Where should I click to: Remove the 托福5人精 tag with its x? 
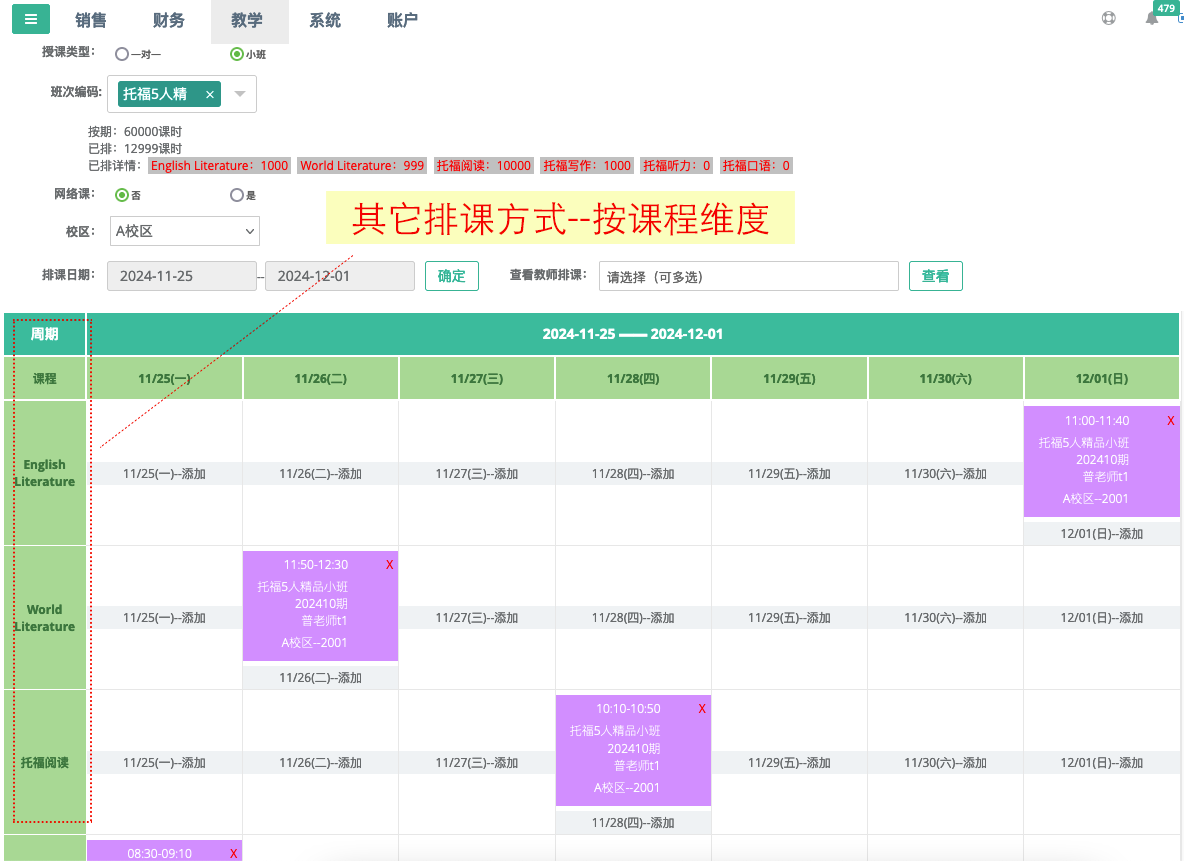210,94
